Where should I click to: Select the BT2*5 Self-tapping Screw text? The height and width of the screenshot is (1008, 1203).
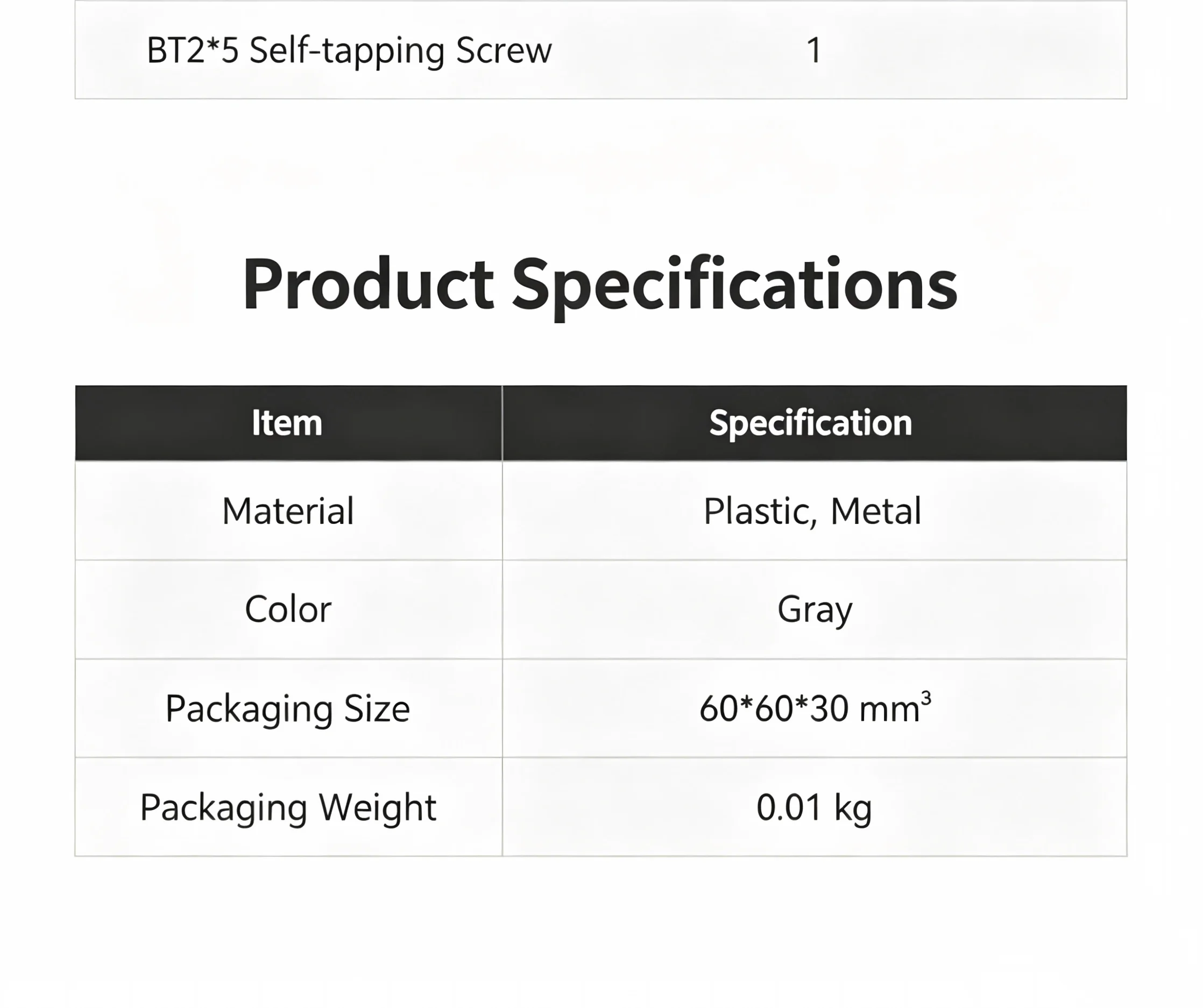click(x=349, y=51)
